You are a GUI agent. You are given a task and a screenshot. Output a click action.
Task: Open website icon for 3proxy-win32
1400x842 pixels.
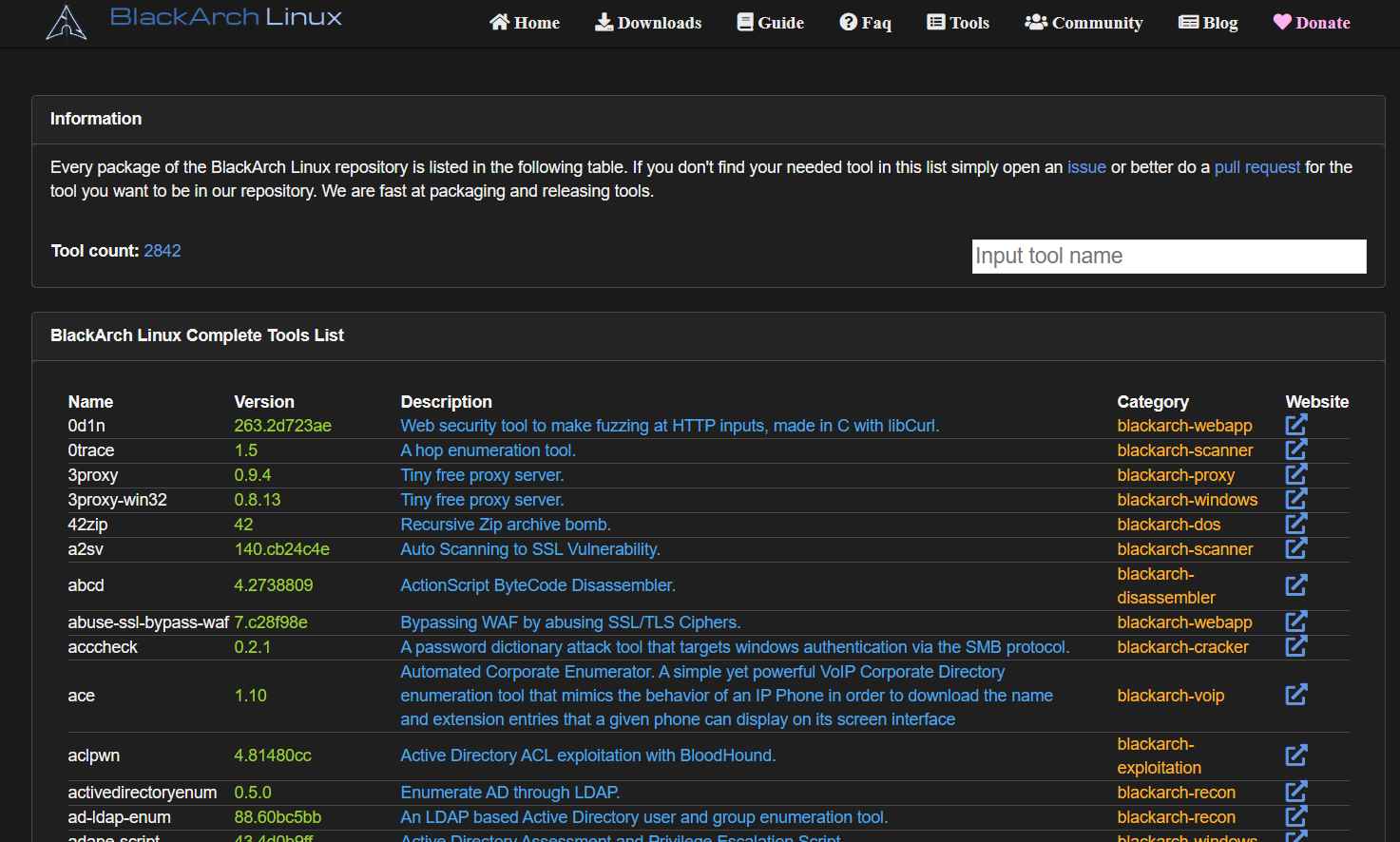[1296, 499]
